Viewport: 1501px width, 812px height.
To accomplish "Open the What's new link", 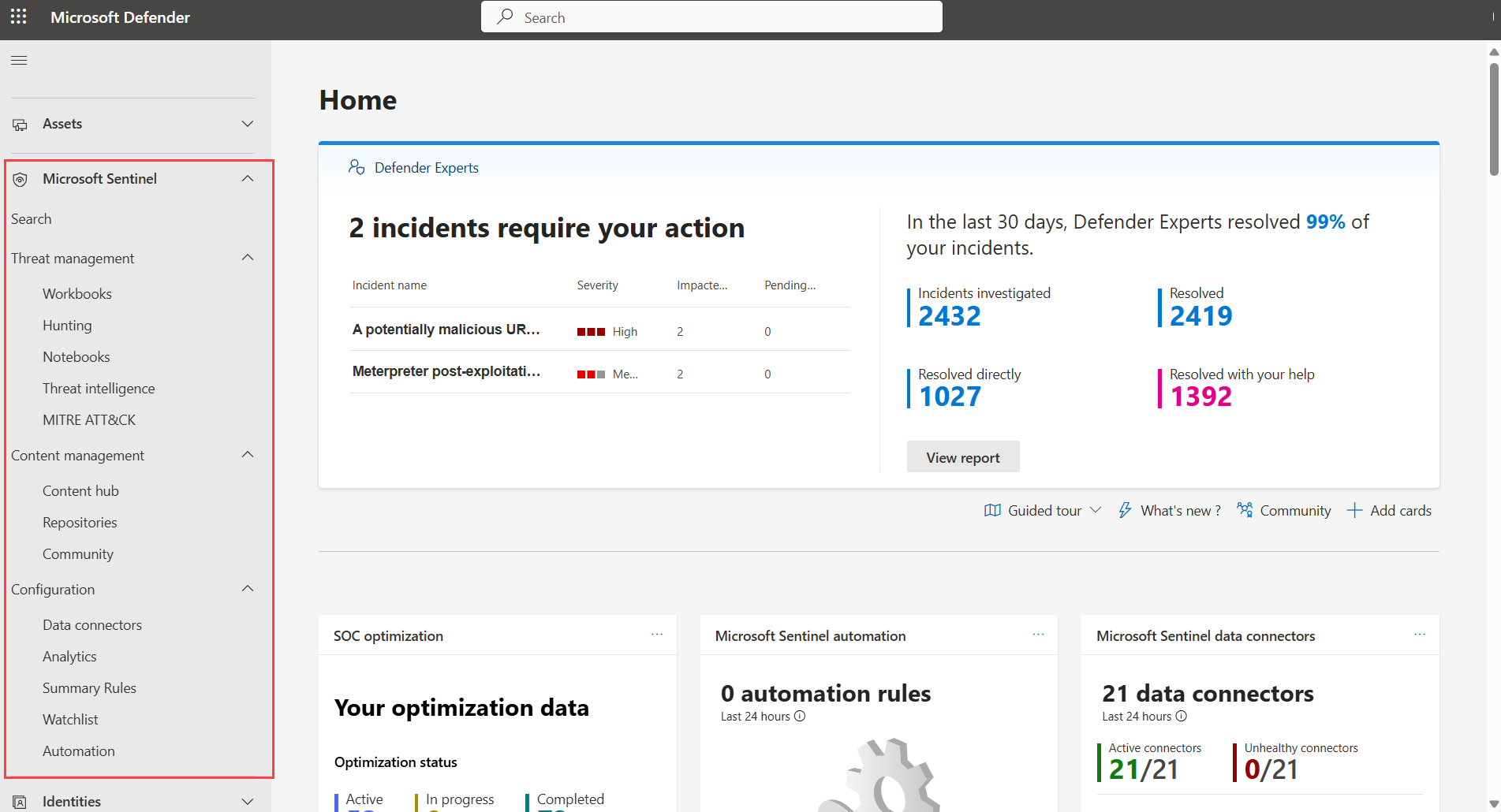I will coord(1179,510).
